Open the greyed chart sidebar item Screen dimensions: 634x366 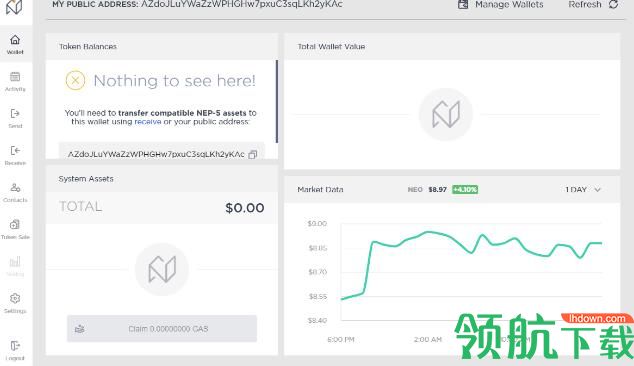coord(15,266)
